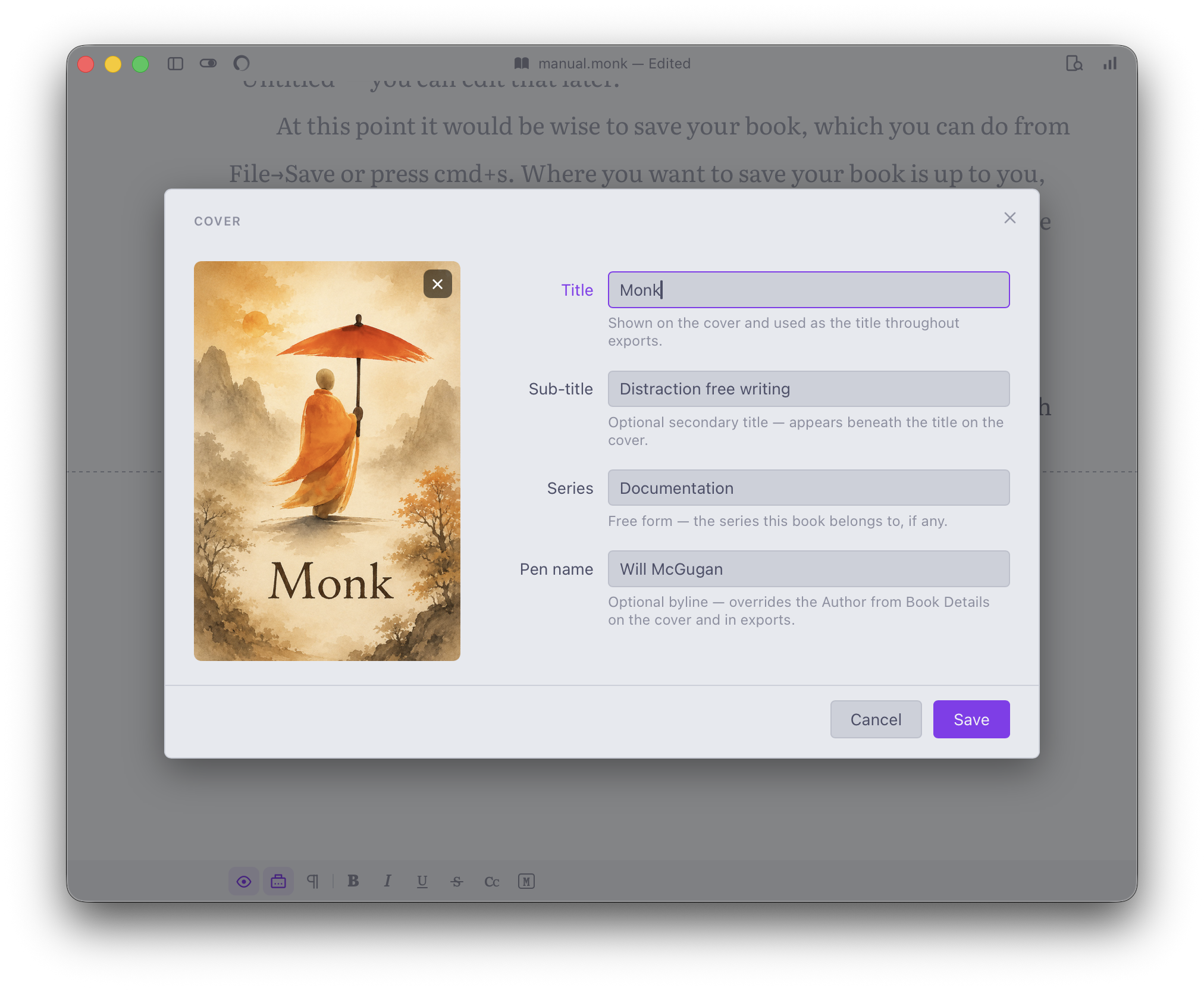
Task: Click the Cancel button
Action: (876, 719)
